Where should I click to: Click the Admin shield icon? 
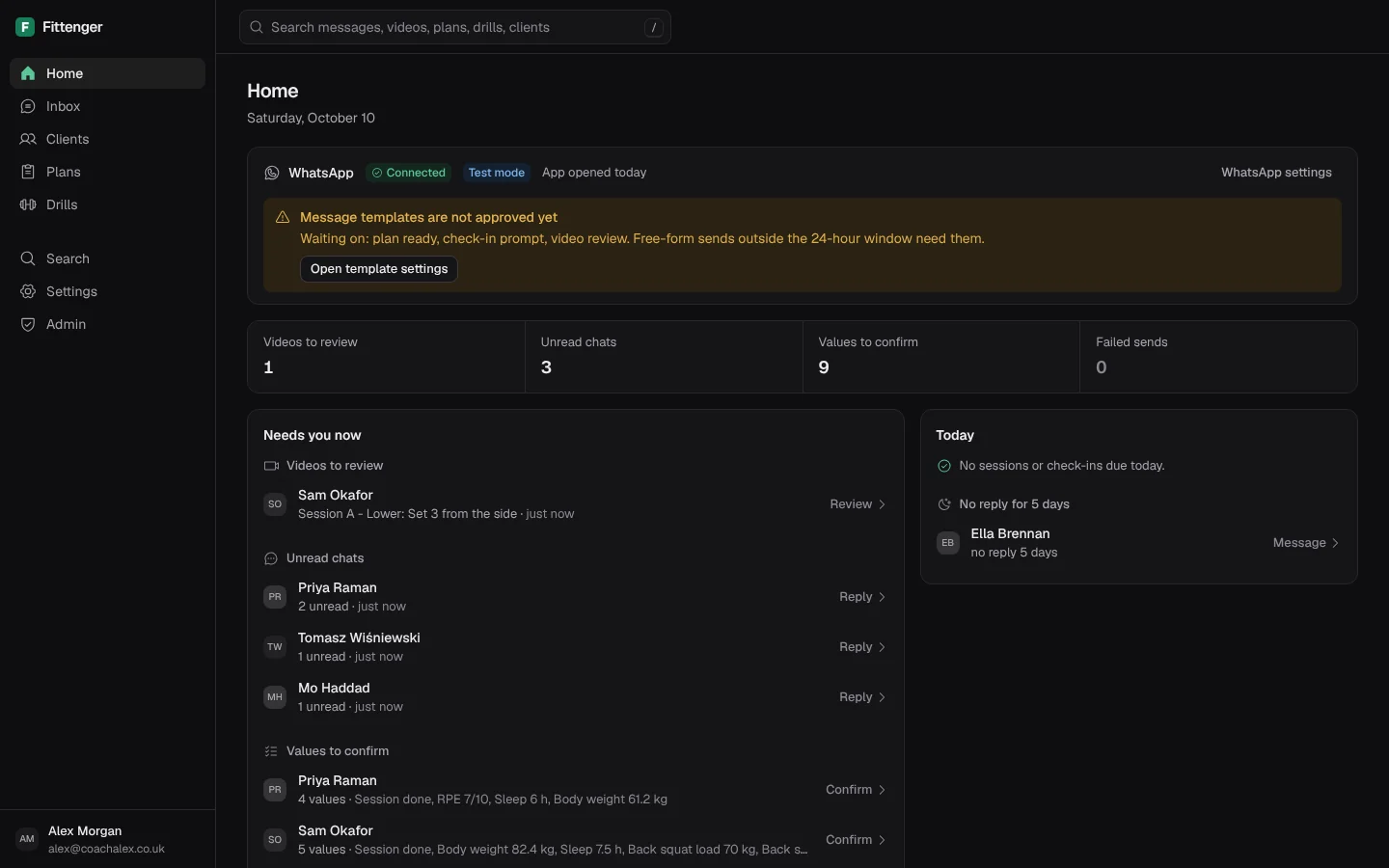click(28, 324)
